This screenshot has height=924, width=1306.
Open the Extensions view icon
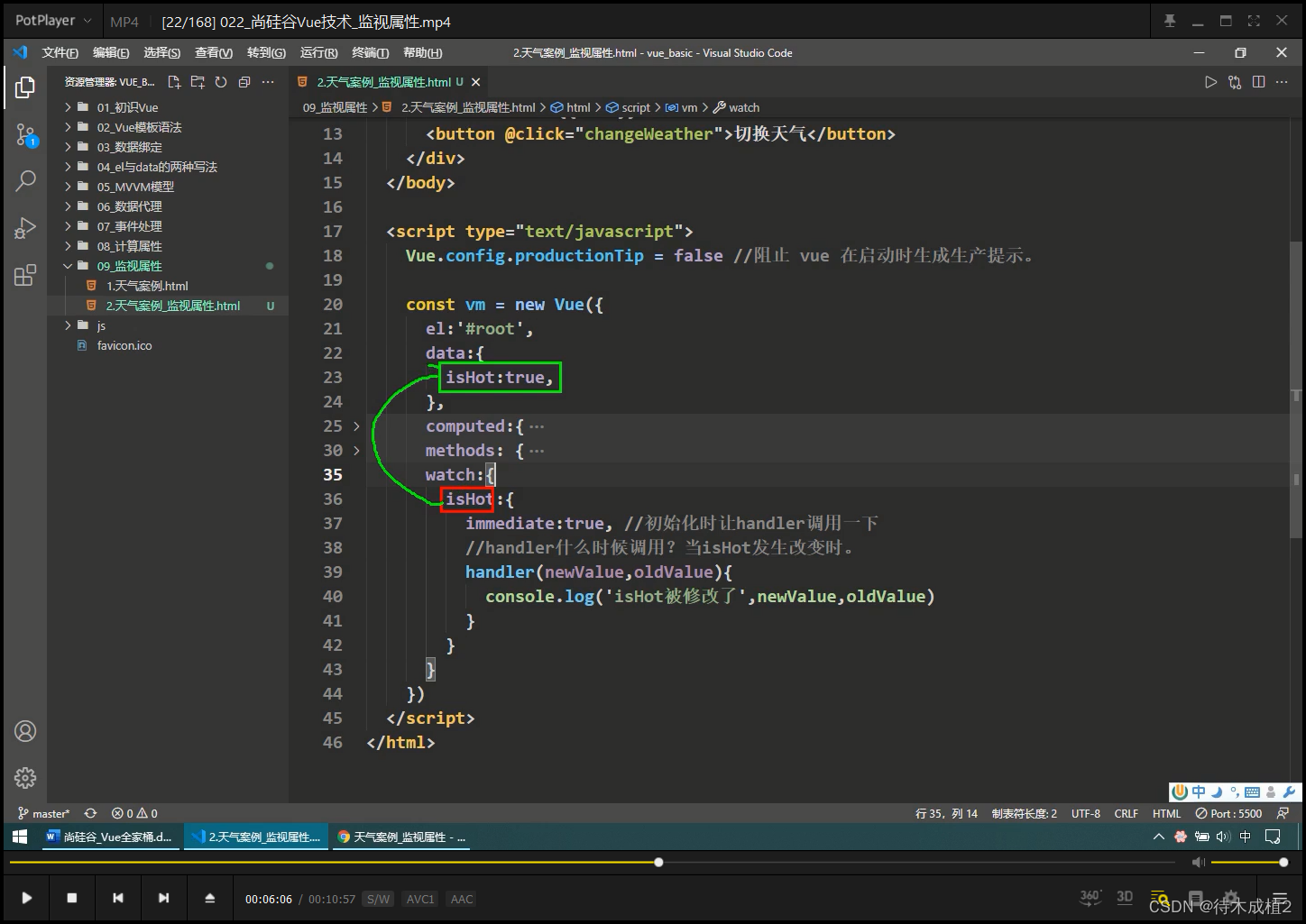click(x=25, y=275)
